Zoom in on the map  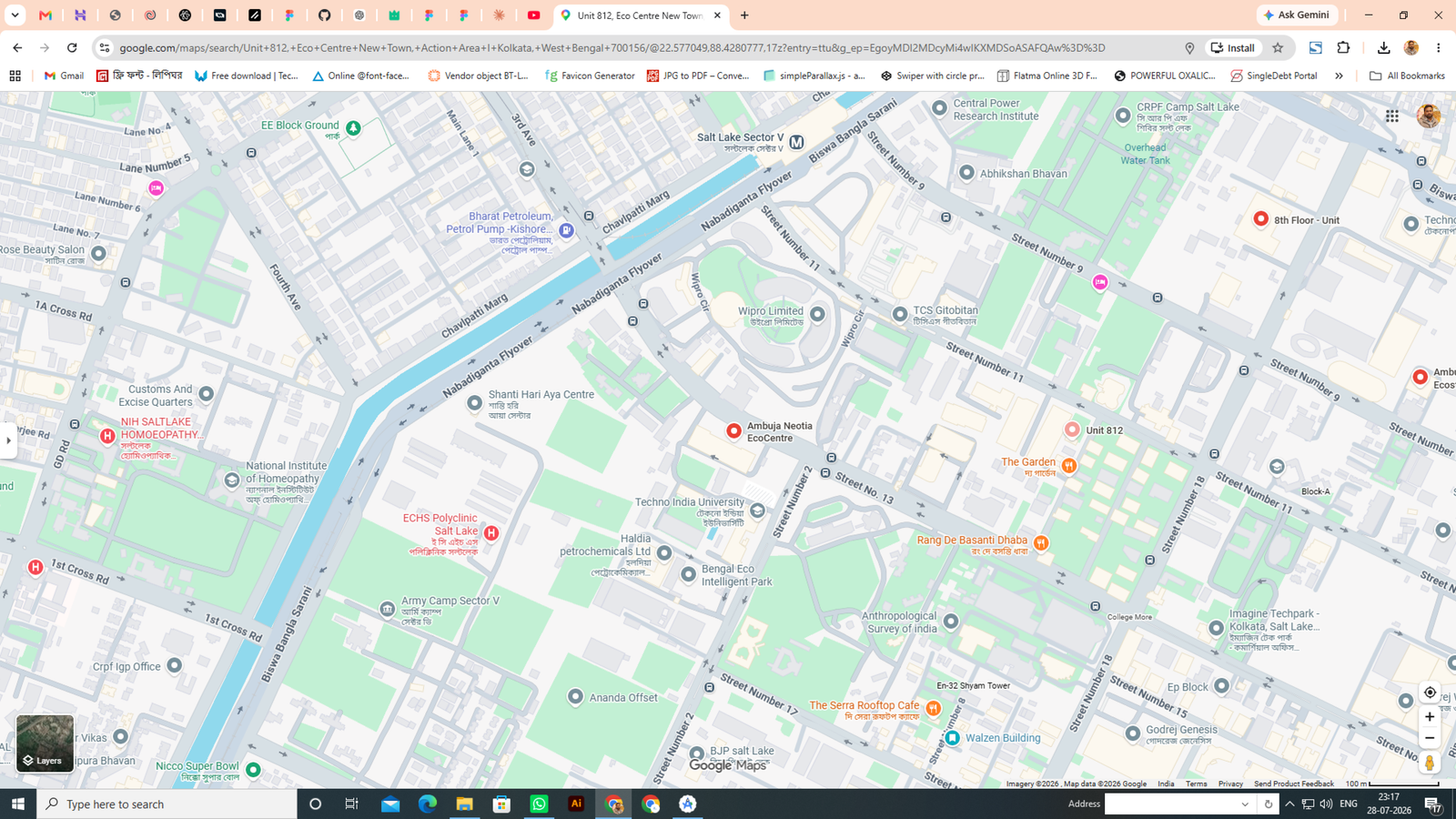[x=1430, y=717]
